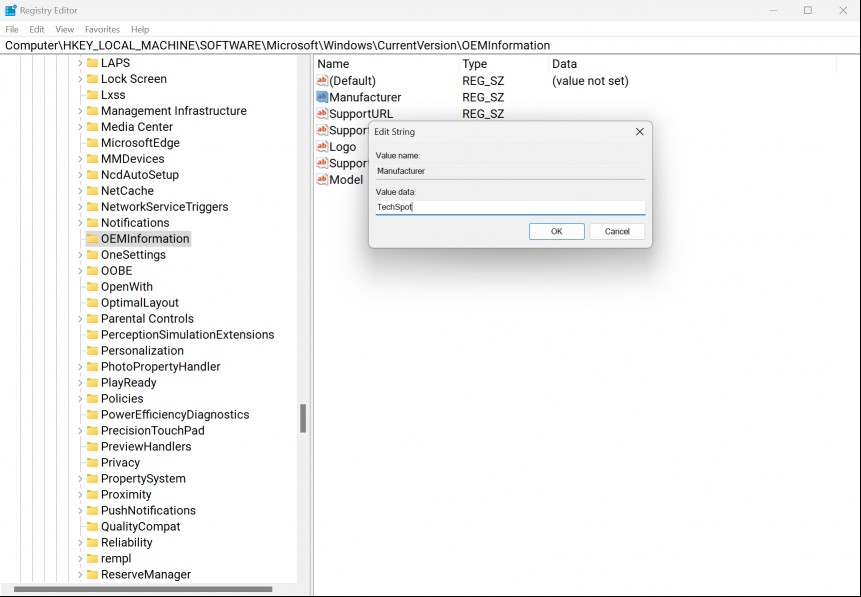Click the rempl folder icon
Screen dimensions: 861x597
click(92, 558)
